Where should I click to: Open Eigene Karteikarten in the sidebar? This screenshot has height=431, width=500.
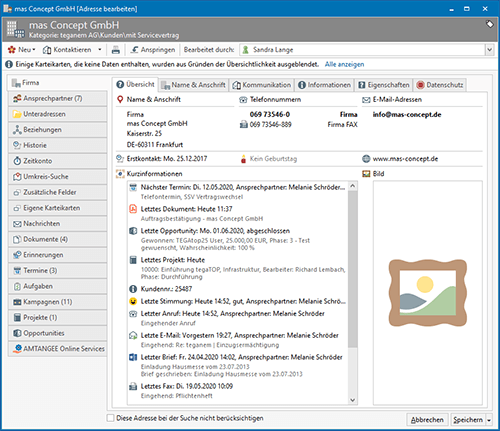[x=57, y=208]
